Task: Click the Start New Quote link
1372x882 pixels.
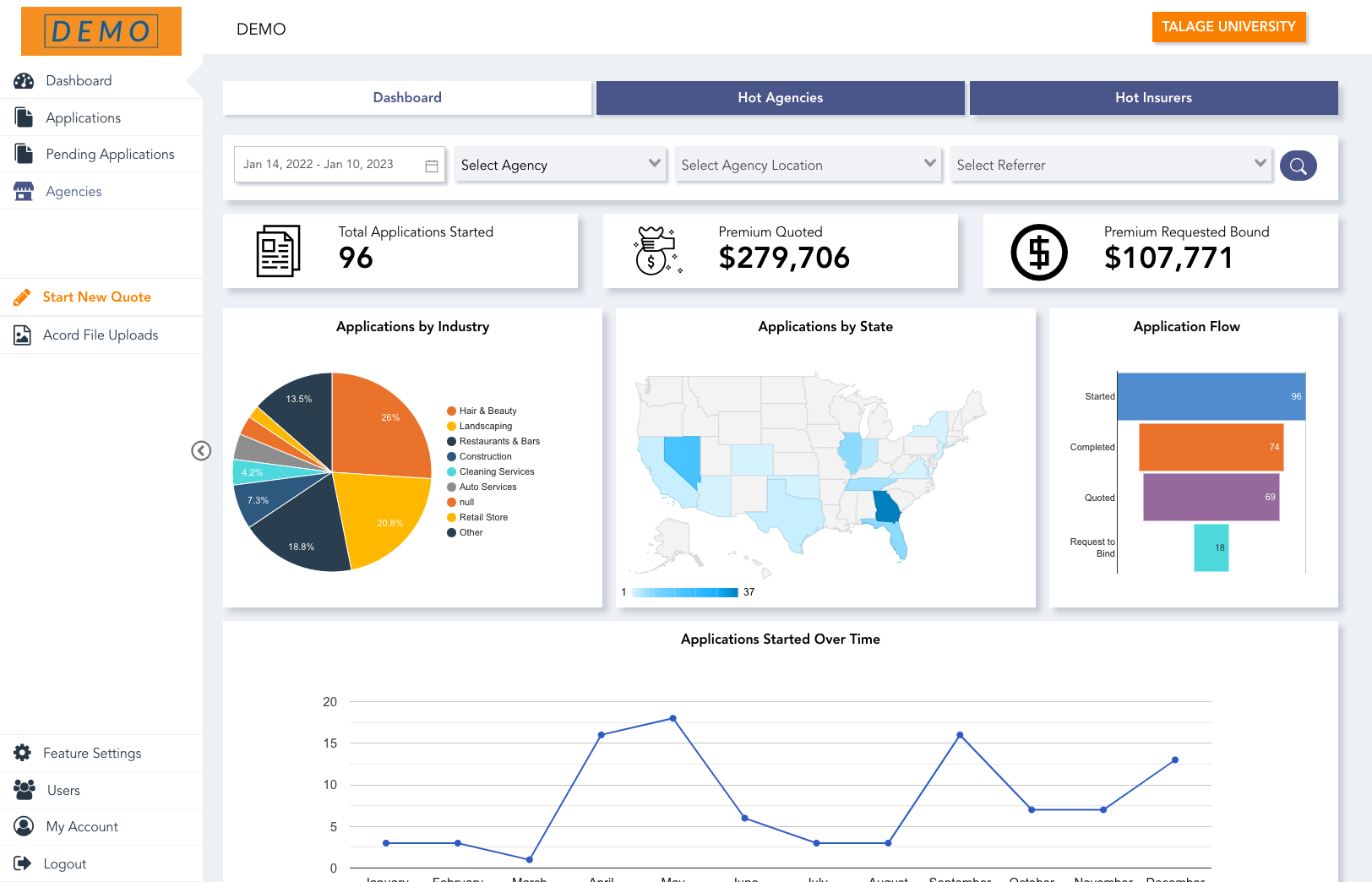Action: point(97,297)
